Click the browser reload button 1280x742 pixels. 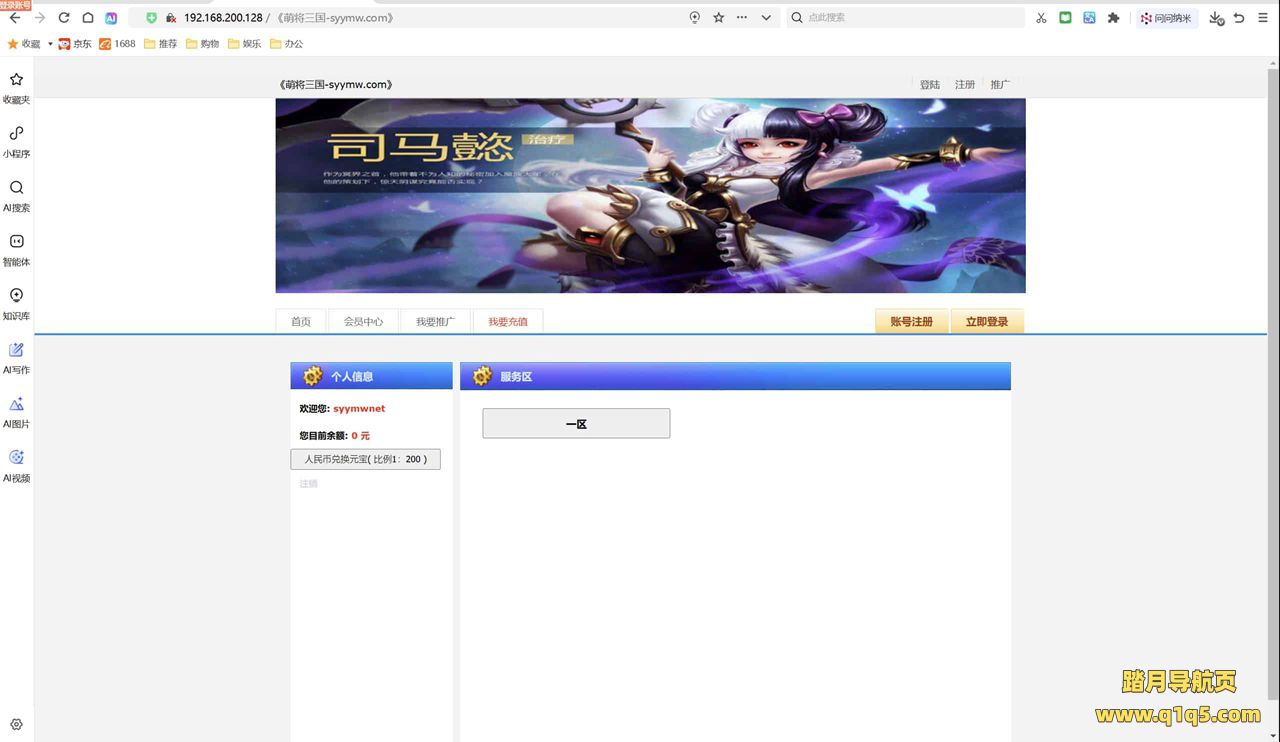coord(64,18)
